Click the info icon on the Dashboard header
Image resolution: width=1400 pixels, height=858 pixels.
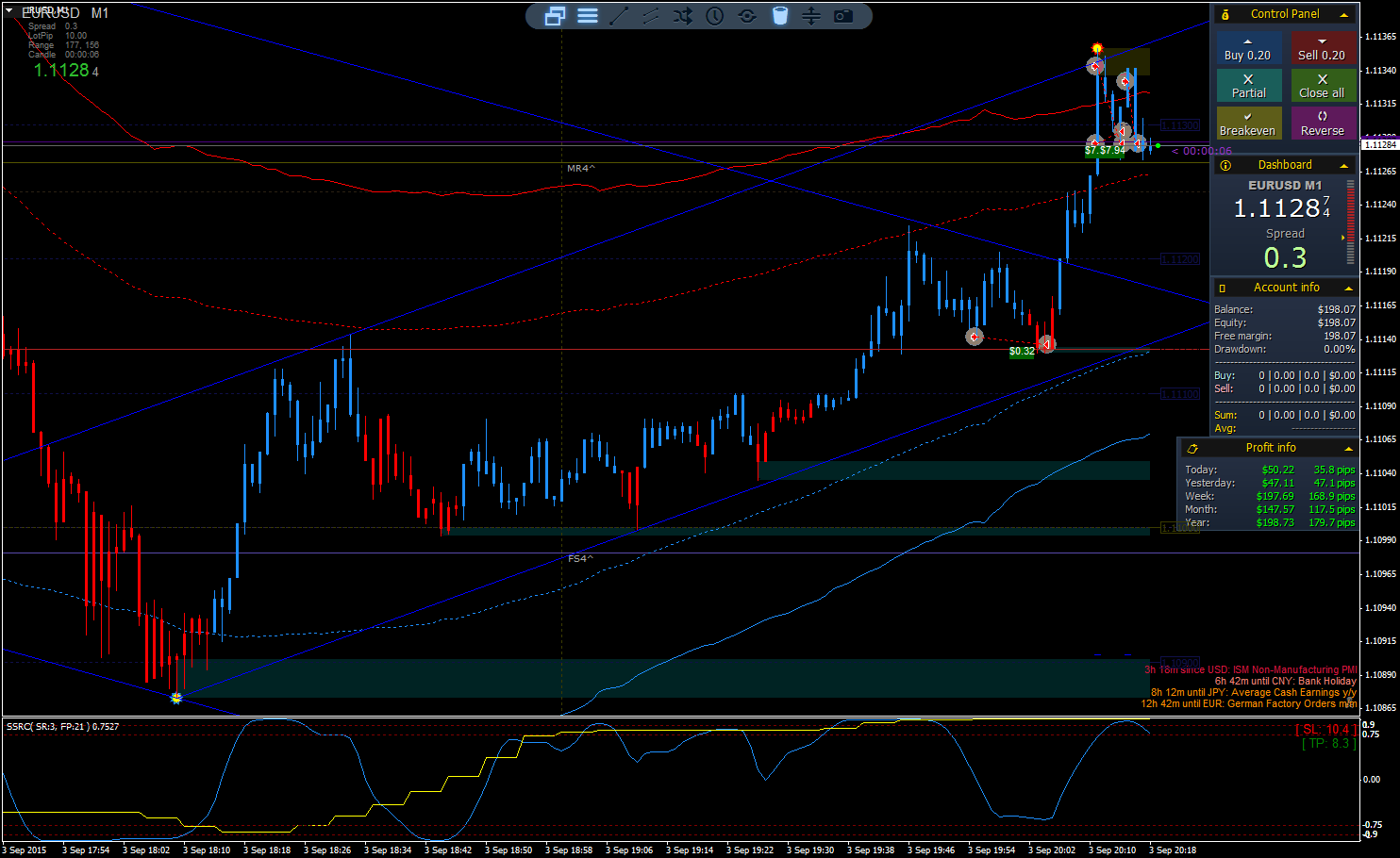[x=1225, y=165]
